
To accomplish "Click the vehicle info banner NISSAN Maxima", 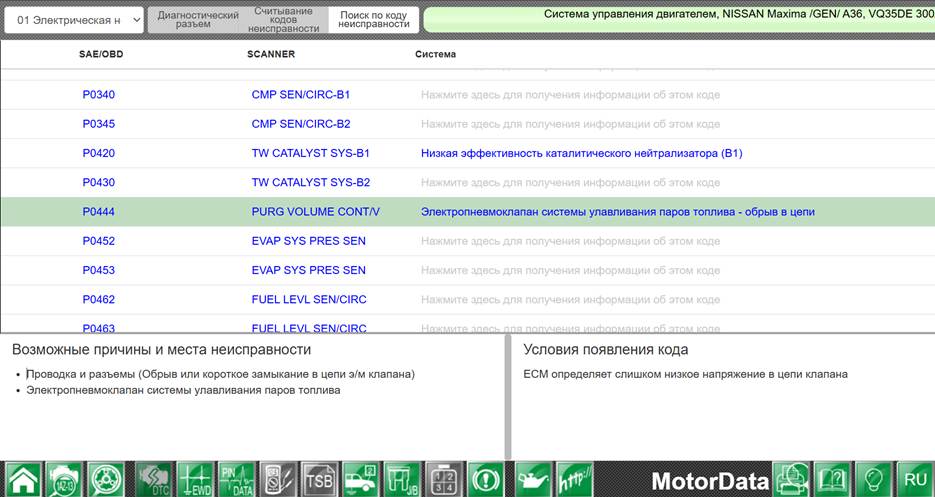I will (679, 20).
